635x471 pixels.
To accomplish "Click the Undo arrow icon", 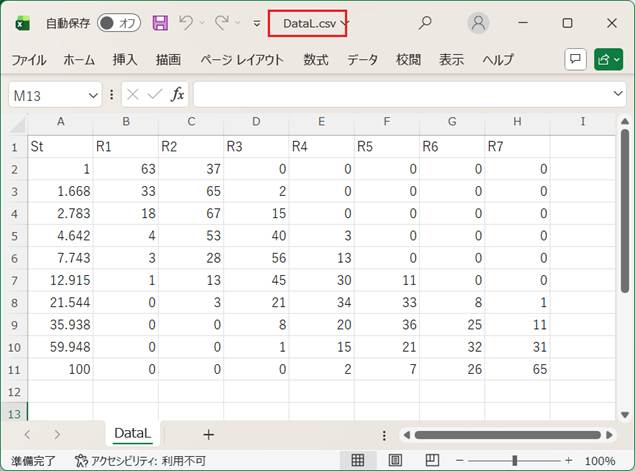I will (x=186, y=23).
